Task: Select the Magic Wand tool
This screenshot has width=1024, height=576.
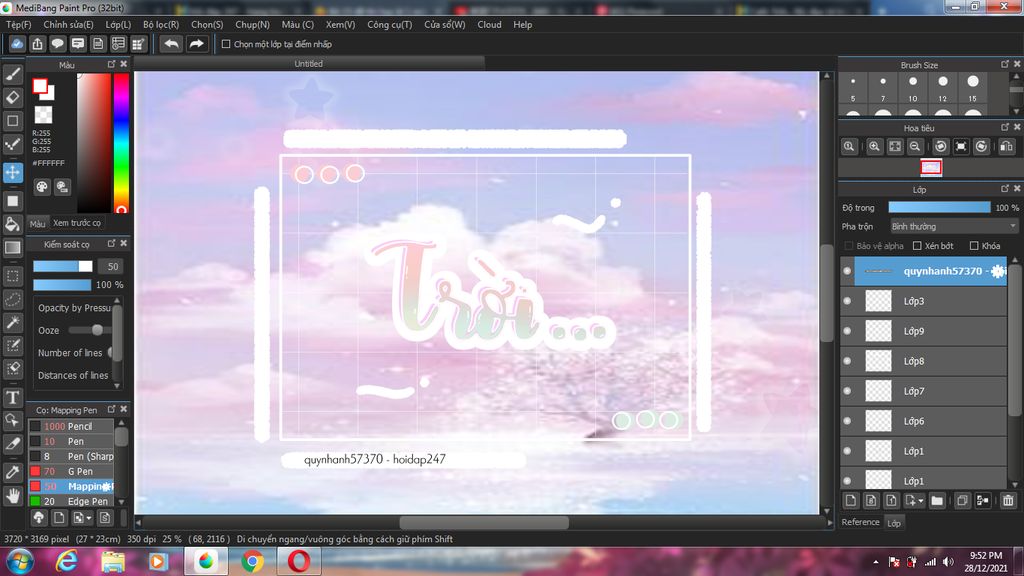Action: click(12, 323)
